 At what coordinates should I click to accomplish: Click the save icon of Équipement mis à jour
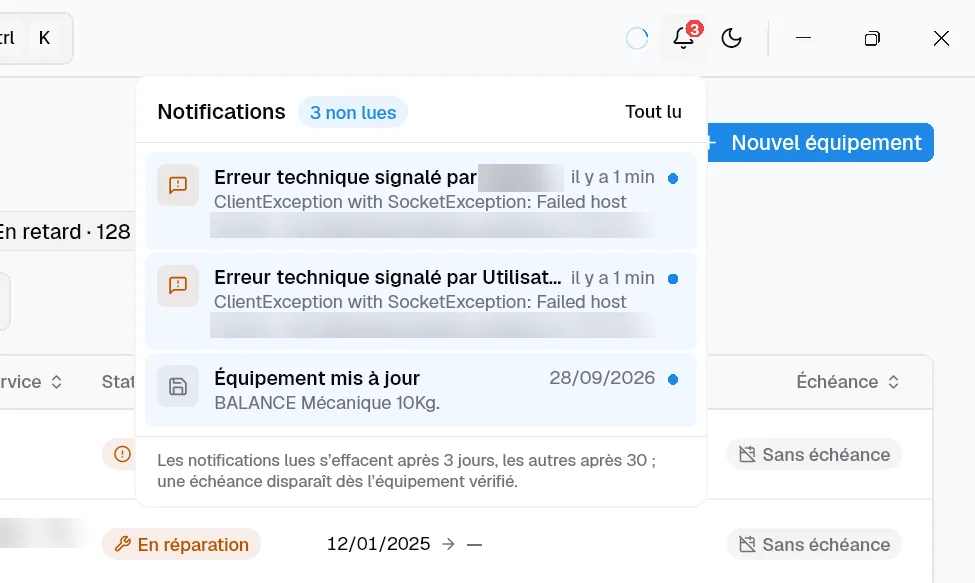pos(178,386)
